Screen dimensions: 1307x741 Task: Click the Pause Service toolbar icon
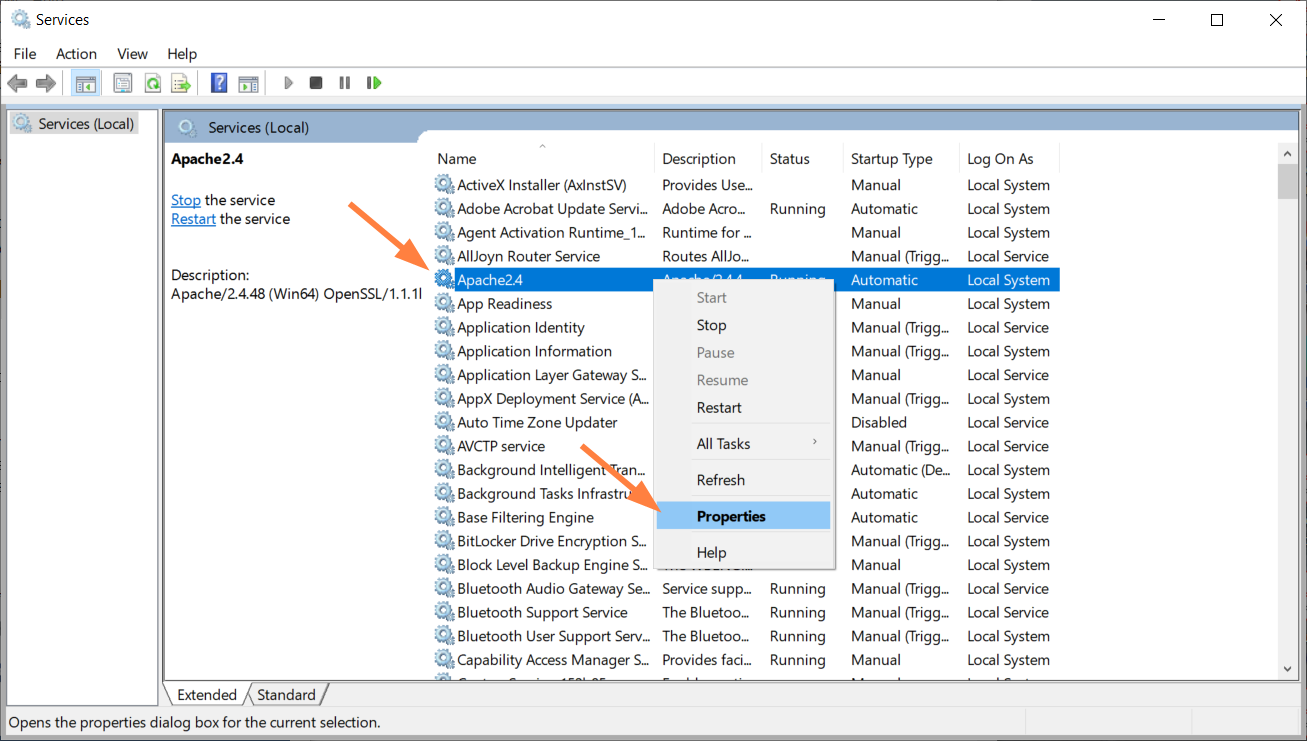coord(345,83)
